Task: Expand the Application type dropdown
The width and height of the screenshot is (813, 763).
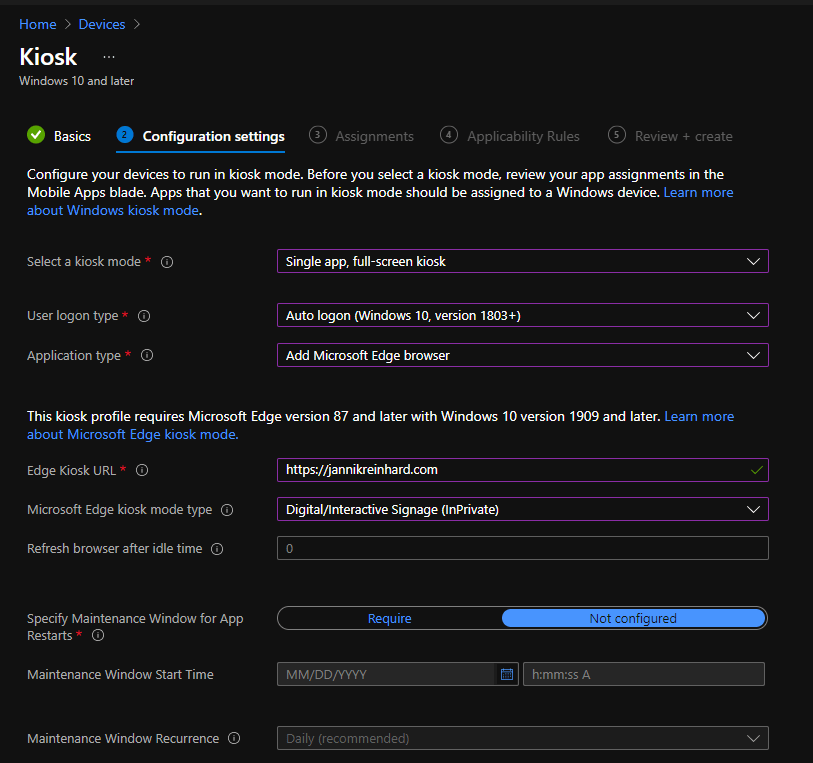Action: (x=521, y=355)
